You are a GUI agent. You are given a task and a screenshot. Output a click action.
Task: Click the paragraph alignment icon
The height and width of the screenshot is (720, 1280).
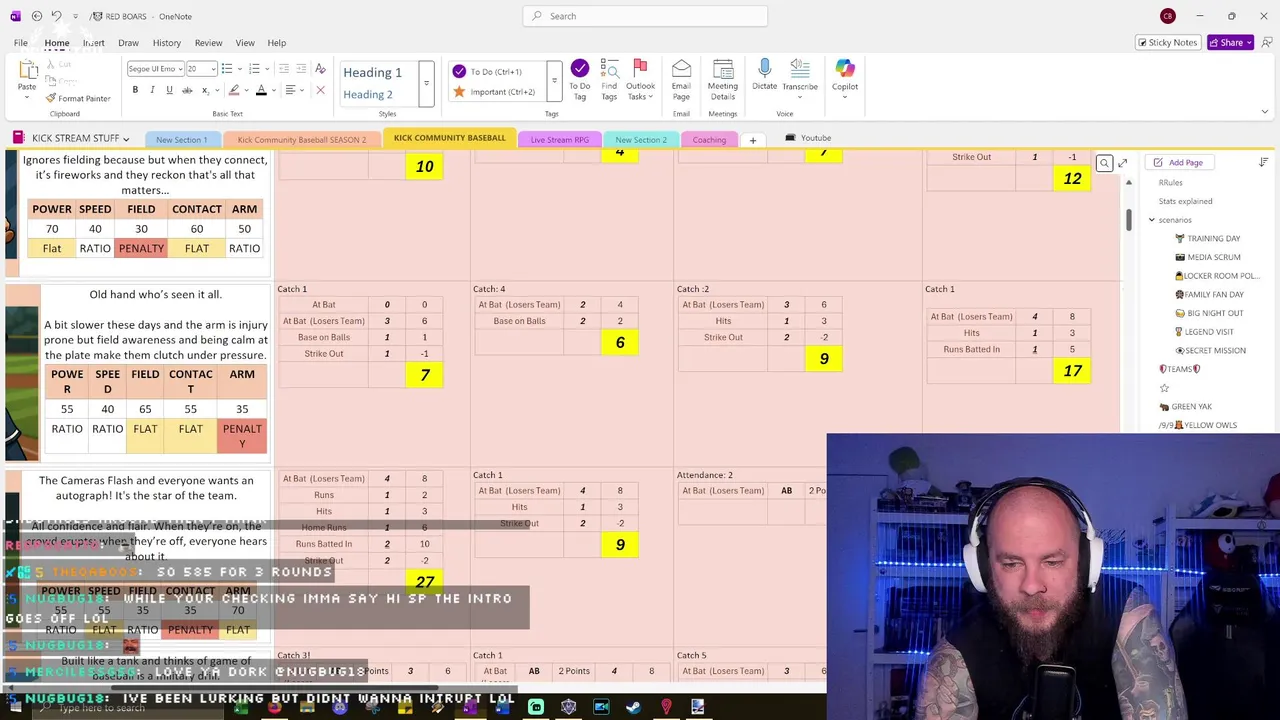coord(290,90)
